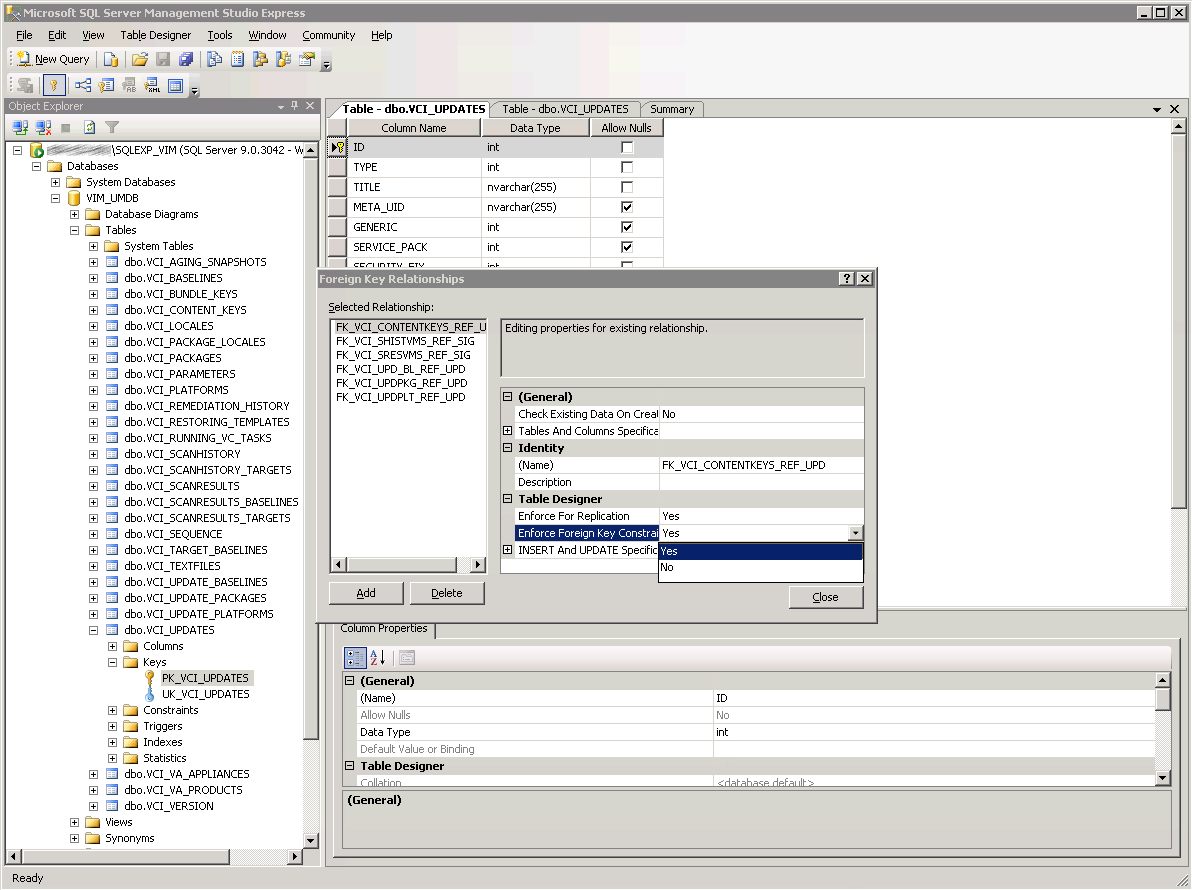The image size is (1192, 890).
Task: Collapse the dbo.VCI_UPDATES tree node
Action: coord(94,630)
